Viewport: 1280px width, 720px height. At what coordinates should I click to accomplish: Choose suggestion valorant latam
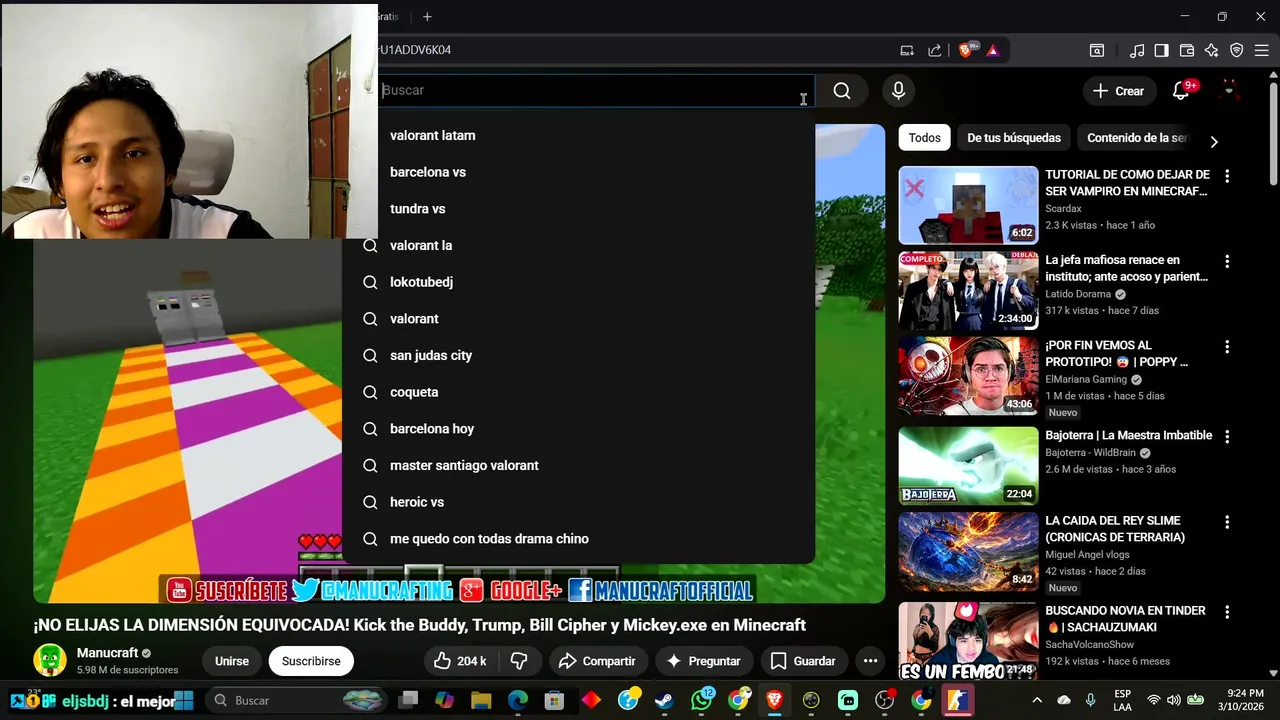click(578, 136)
